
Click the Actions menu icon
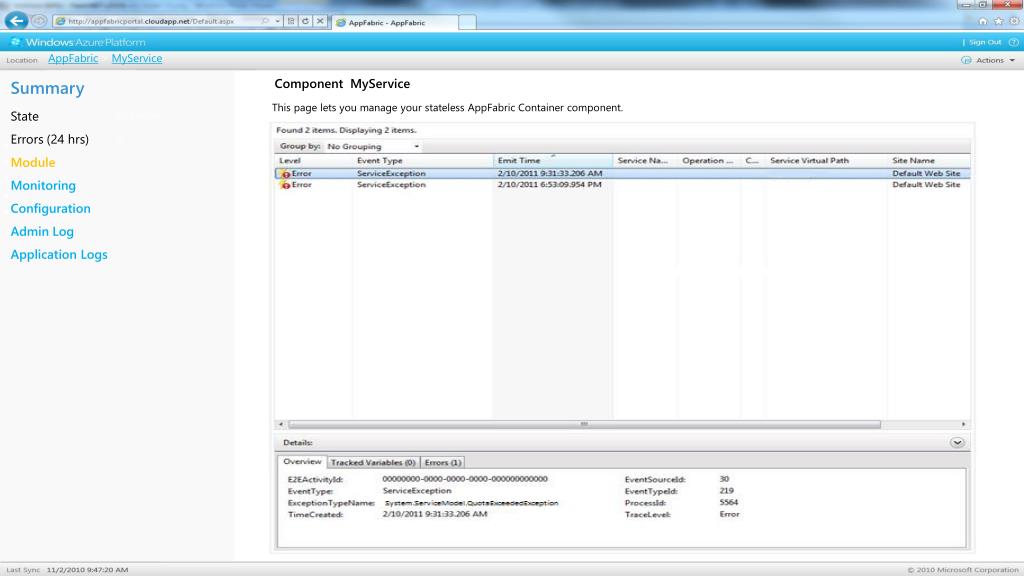tap(967, 60)
